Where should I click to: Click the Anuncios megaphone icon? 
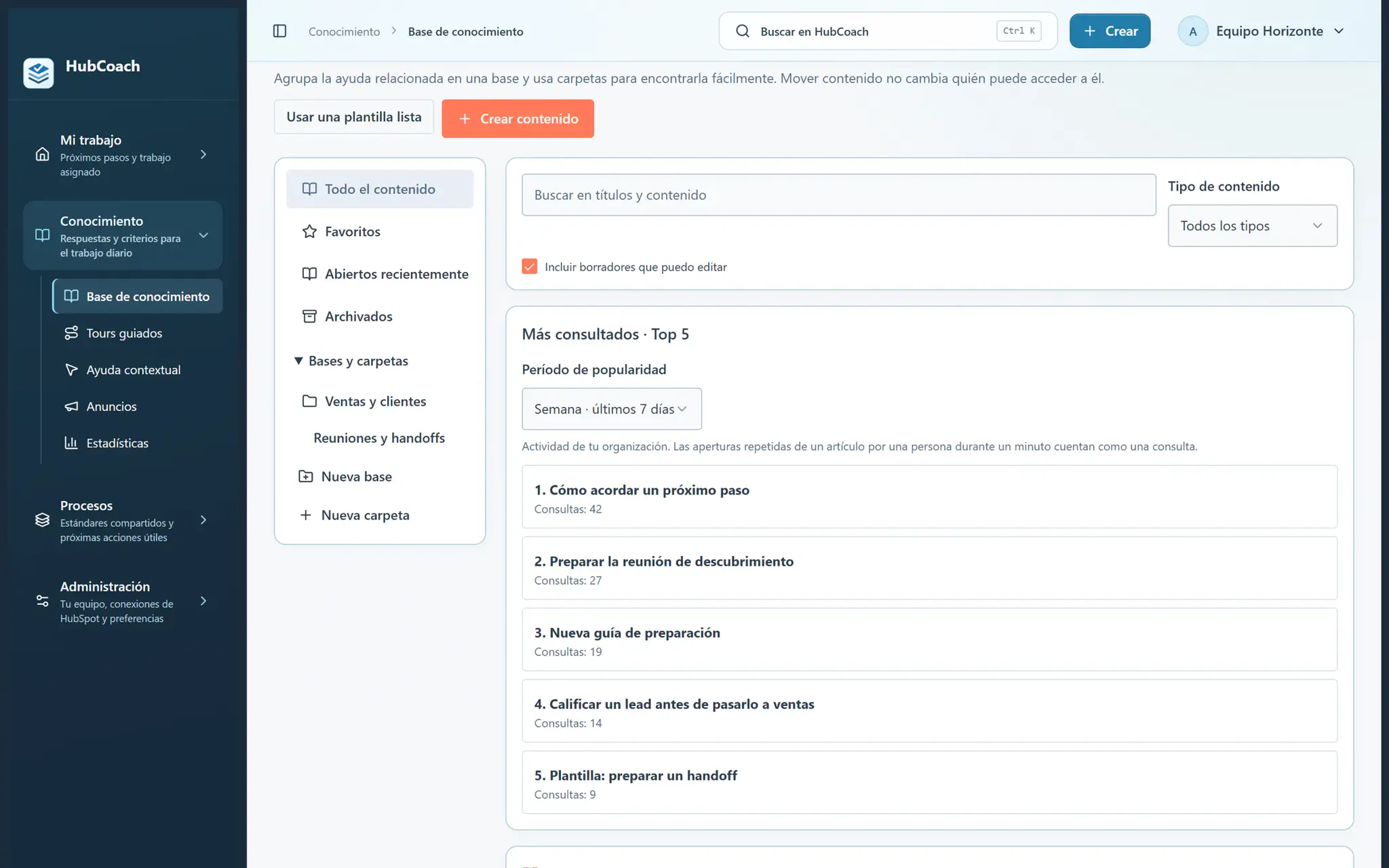[71, 406]
